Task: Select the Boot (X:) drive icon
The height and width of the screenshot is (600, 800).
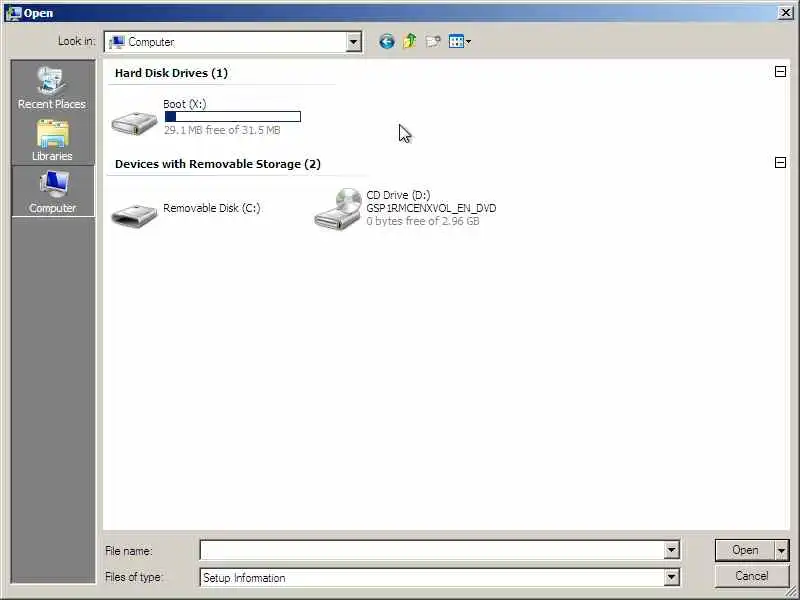Action: [135, 123]
